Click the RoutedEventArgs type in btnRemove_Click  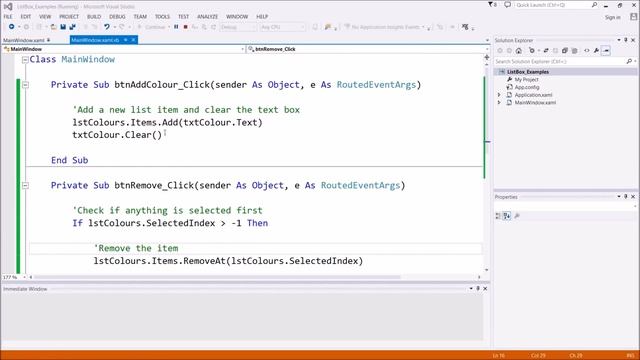tap(360, 186)
